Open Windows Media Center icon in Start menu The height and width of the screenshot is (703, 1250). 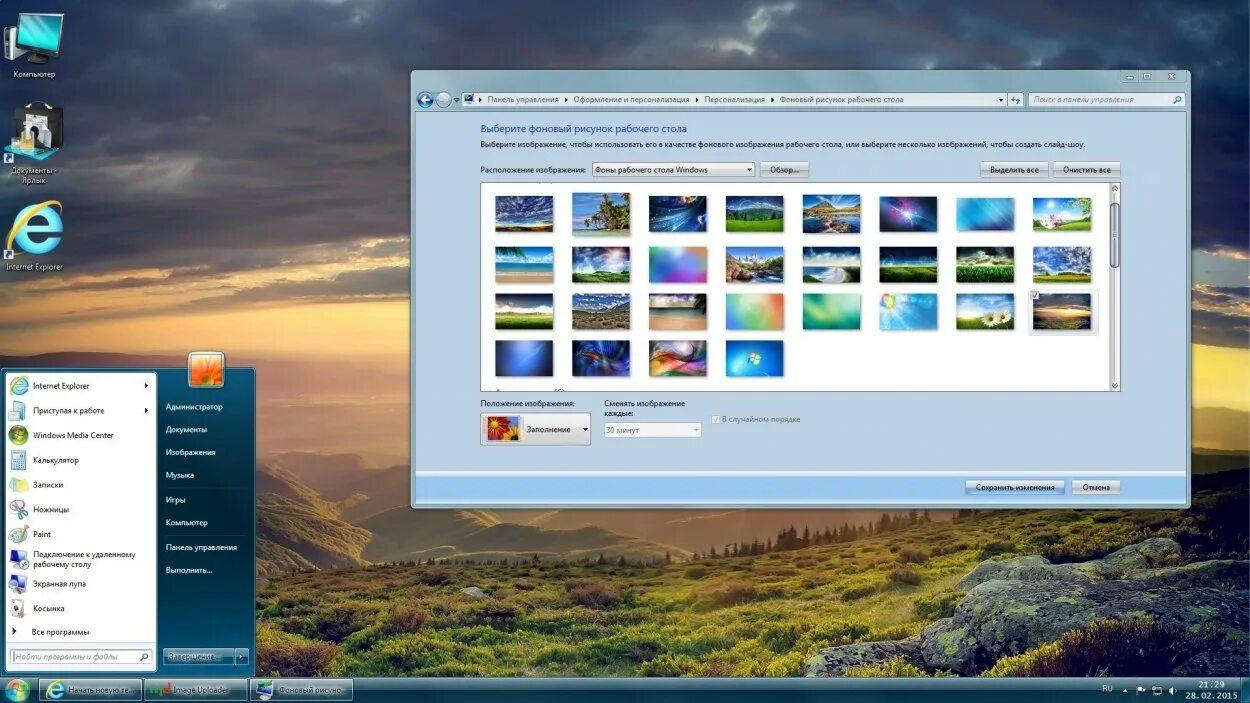[x=19, y=435]
